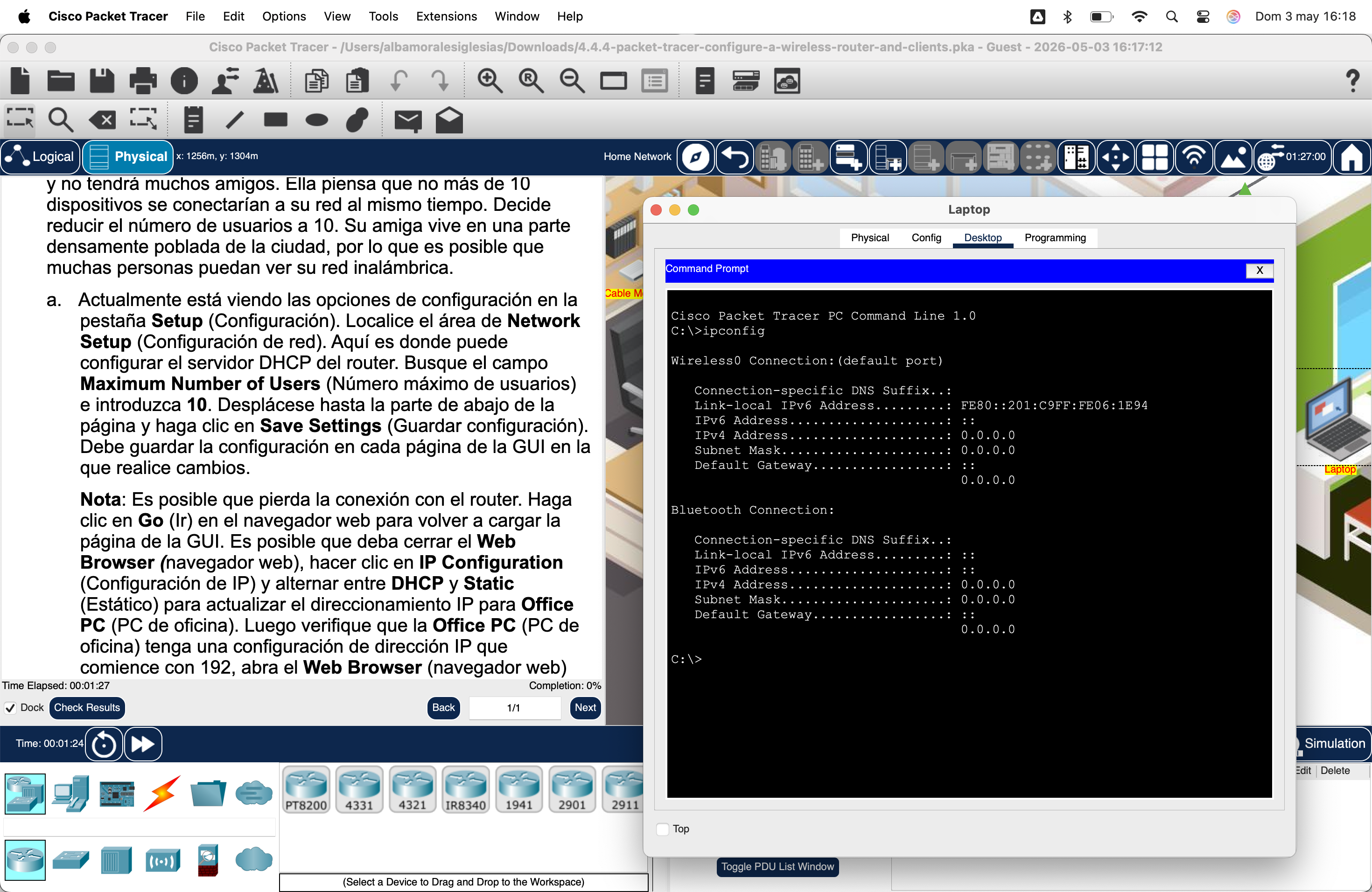Select the 4331 router device
This screenshot has height=892, width=1372.
(359, 789)
